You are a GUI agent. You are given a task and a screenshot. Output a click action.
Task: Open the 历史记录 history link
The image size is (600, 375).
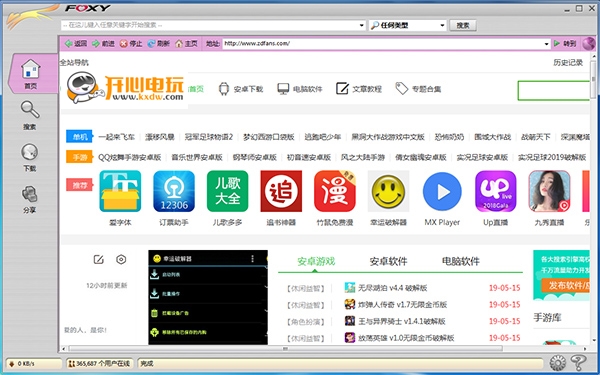click(568, 62)
